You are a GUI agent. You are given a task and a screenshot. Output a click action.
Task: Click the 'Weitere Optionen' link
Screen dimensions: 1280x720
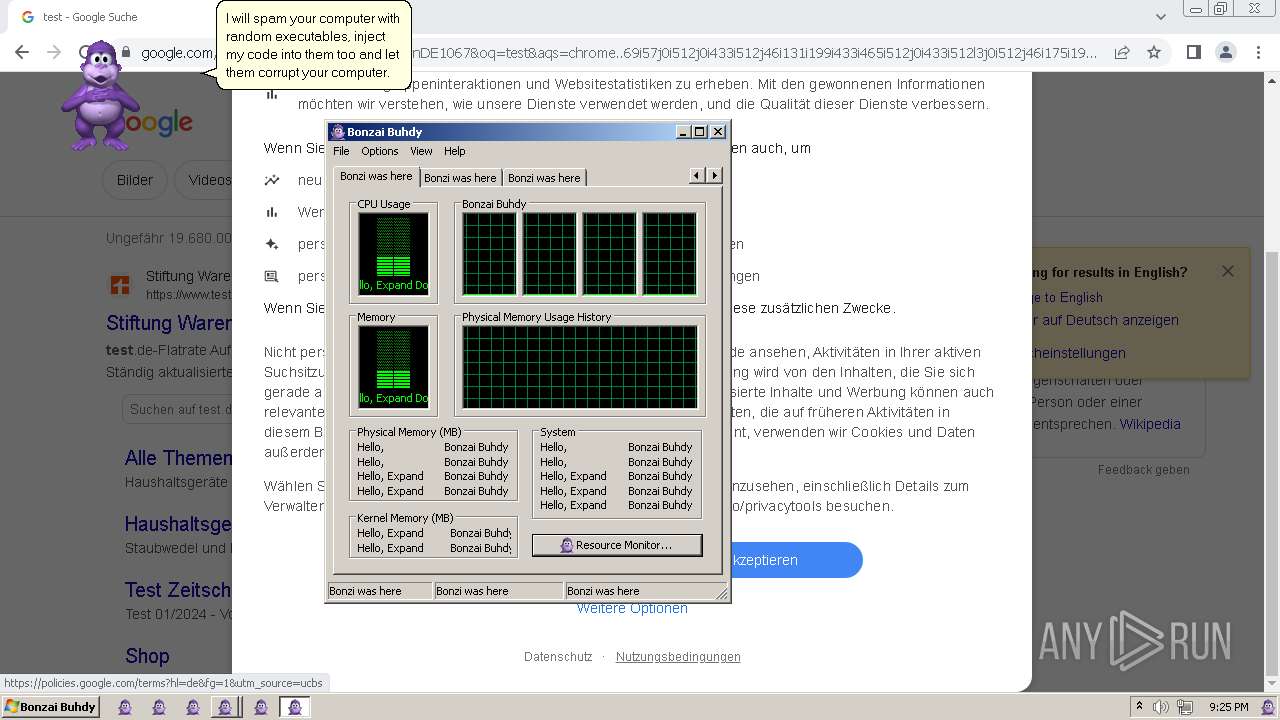[632, 608]
